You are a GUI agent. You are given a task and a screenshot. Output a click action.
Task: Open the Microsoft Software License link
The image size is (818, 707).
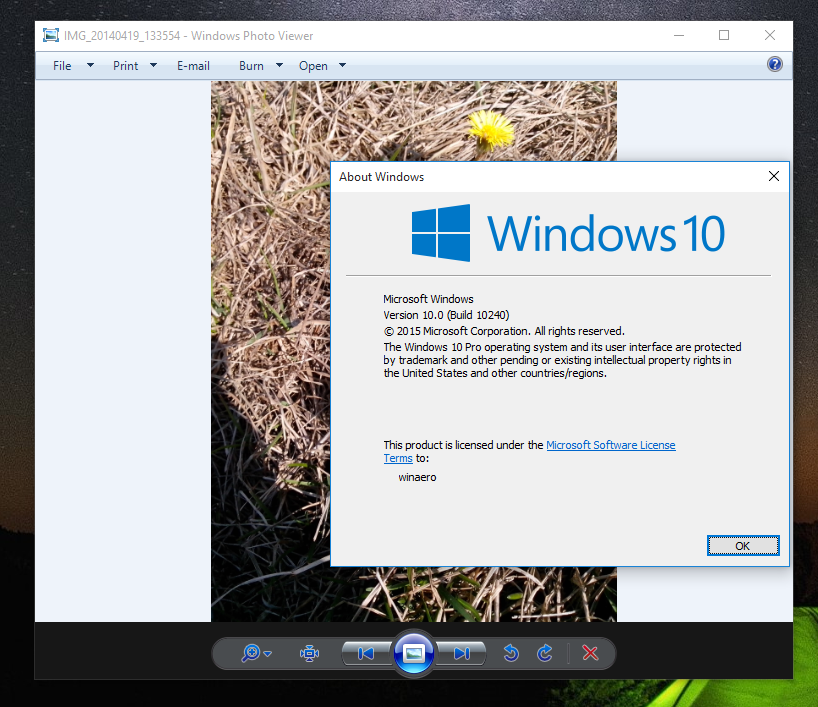[611, 445]
